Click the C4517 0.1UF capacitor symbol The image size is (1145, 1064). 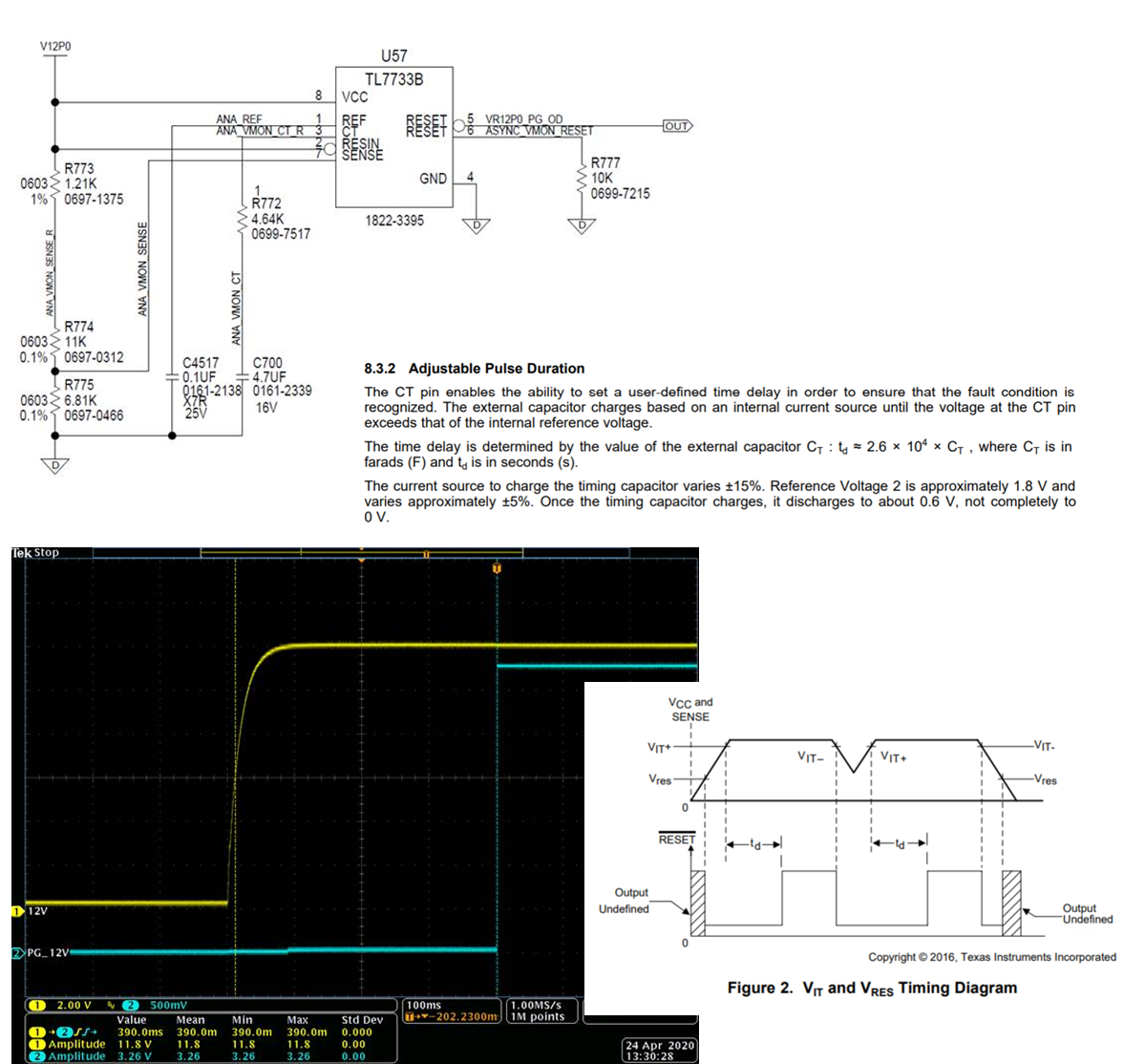click(172, 377)
